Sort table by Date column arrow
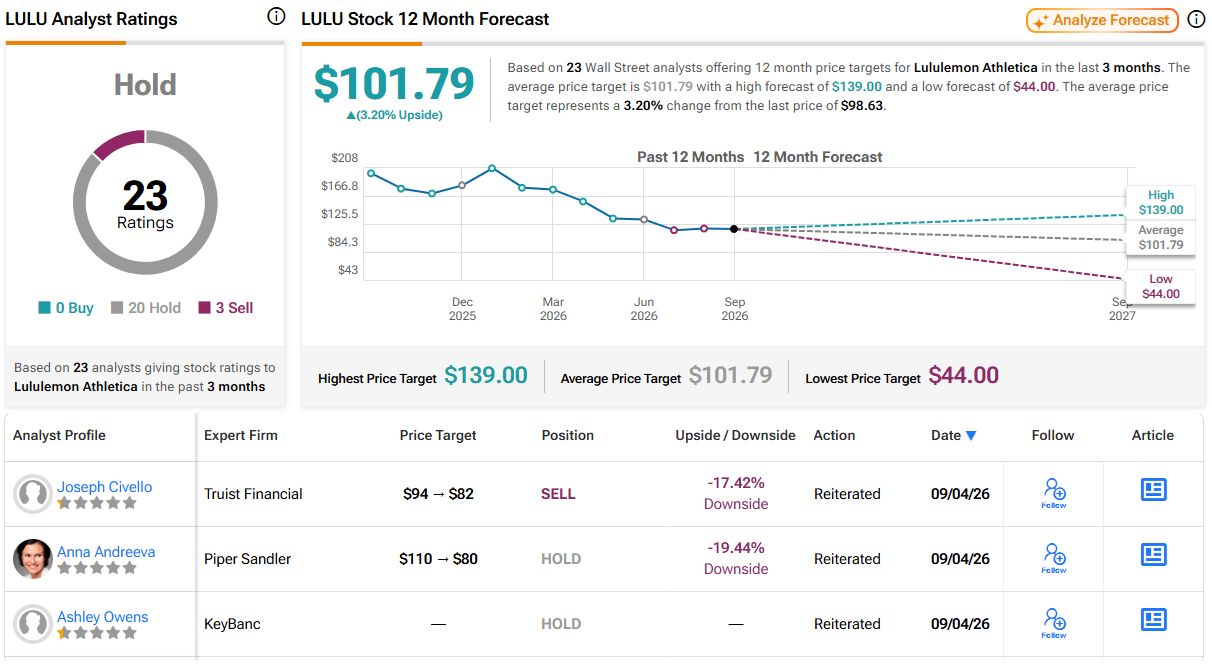 pyautogui.click(x=969, y=436)
